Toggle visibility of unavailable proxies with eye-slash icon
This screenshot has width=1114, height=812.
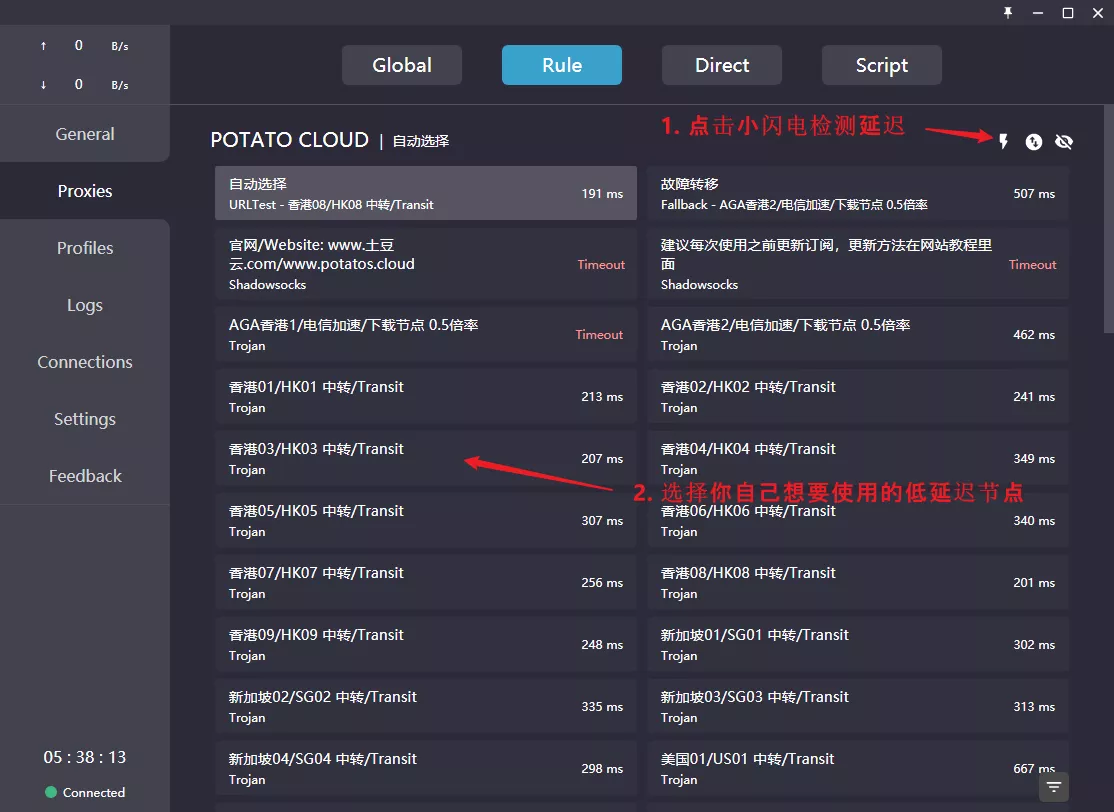1064,142
